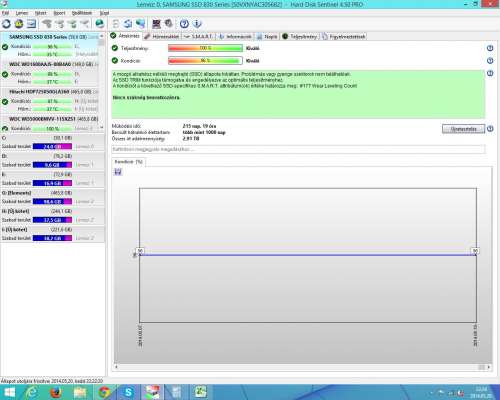Image resolution: width=500 pixels, height=400 pixels.
Task: Open the Windows Start button
Action: pyautogui.click(x=9, y=392)
